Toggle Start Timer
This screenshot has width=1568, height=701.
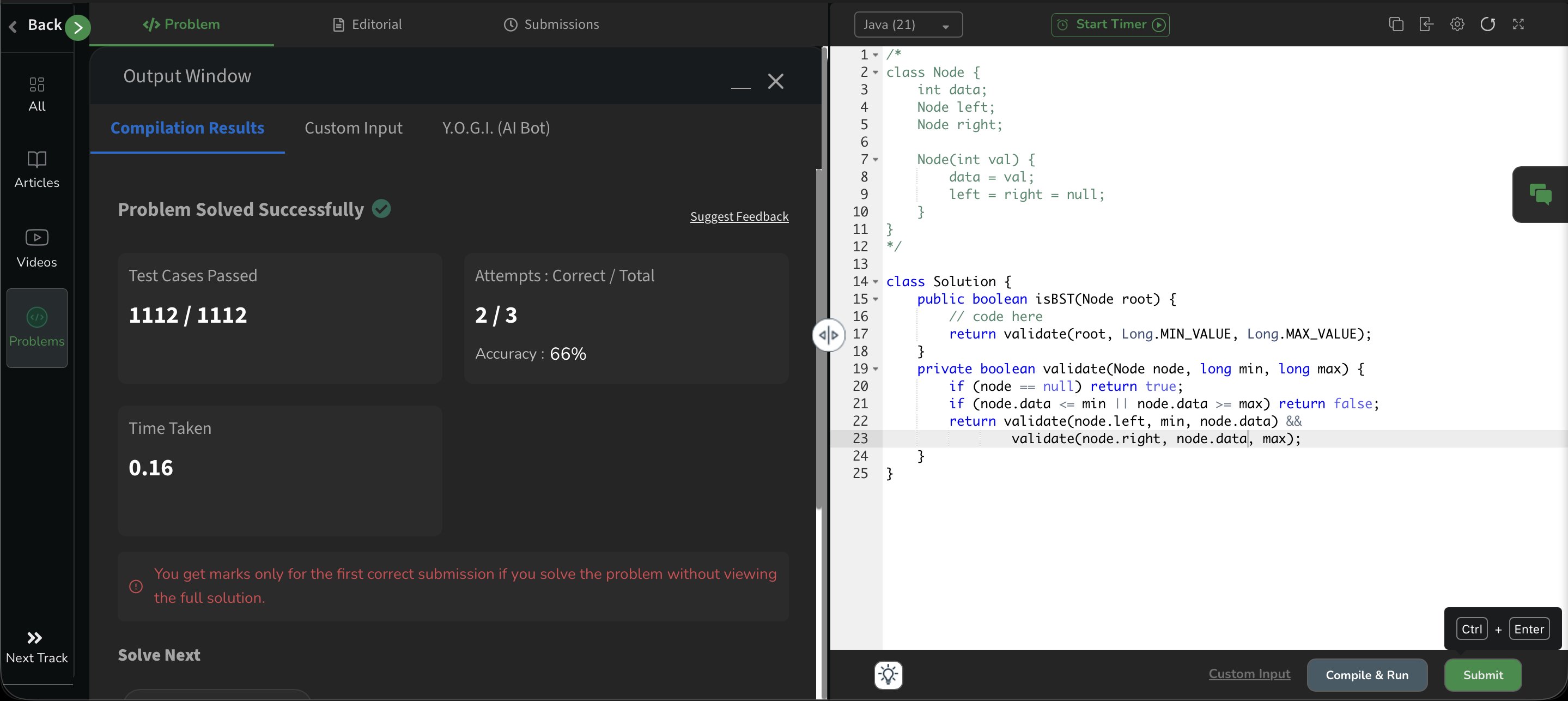point(1110,25)
